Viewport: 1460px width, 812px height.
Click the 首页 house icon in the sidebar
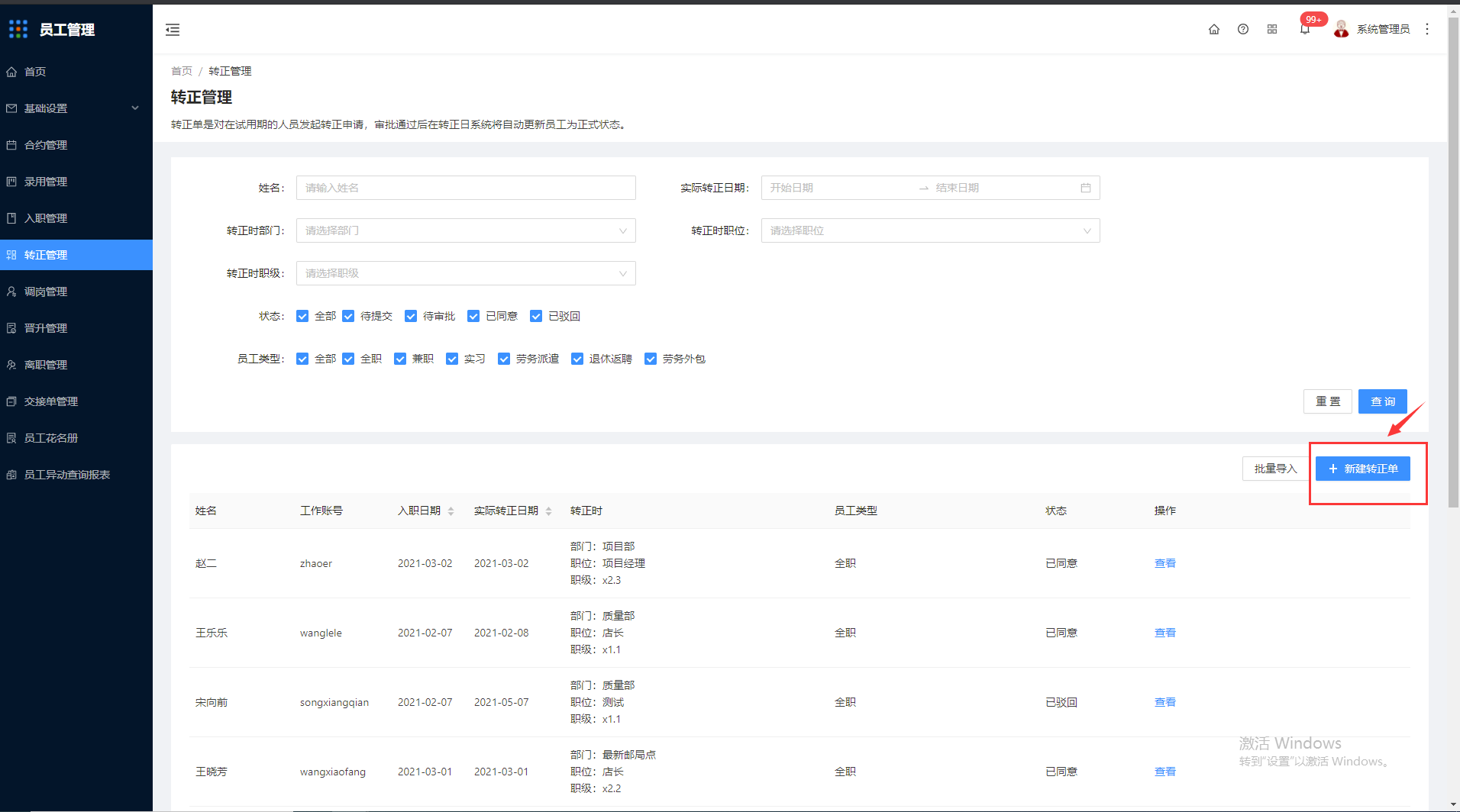(x=11, y=72)
